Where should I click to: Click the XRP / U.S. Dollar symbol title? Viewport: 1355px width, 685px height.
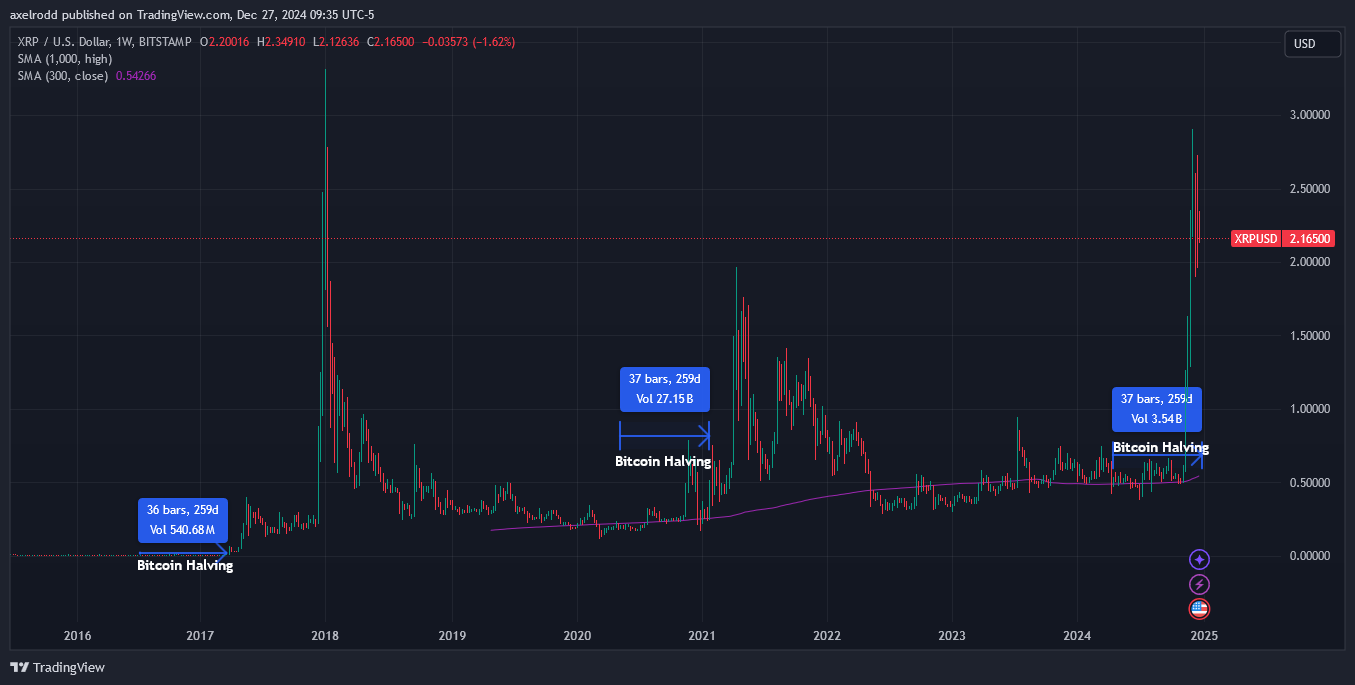[105, 42]
